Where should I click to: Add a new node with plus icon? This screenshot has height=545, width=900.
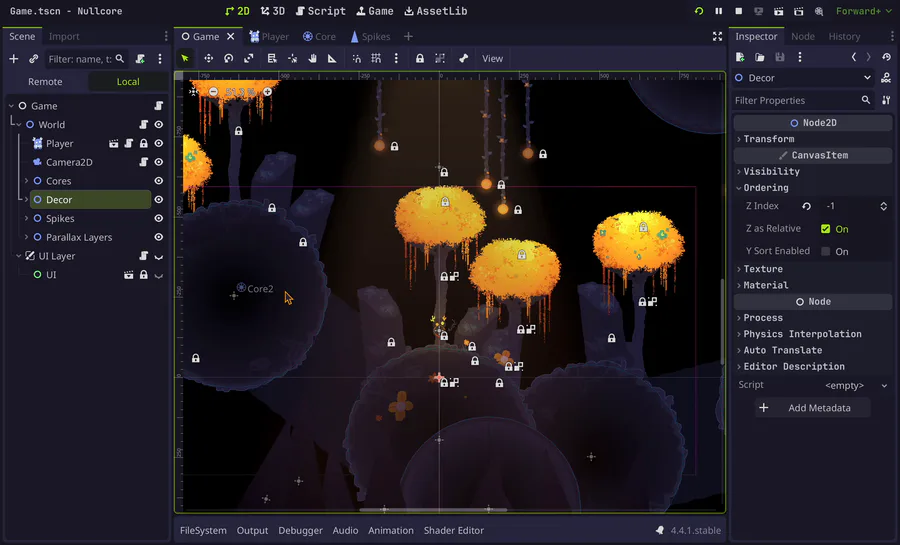click(x=14, y=59)
